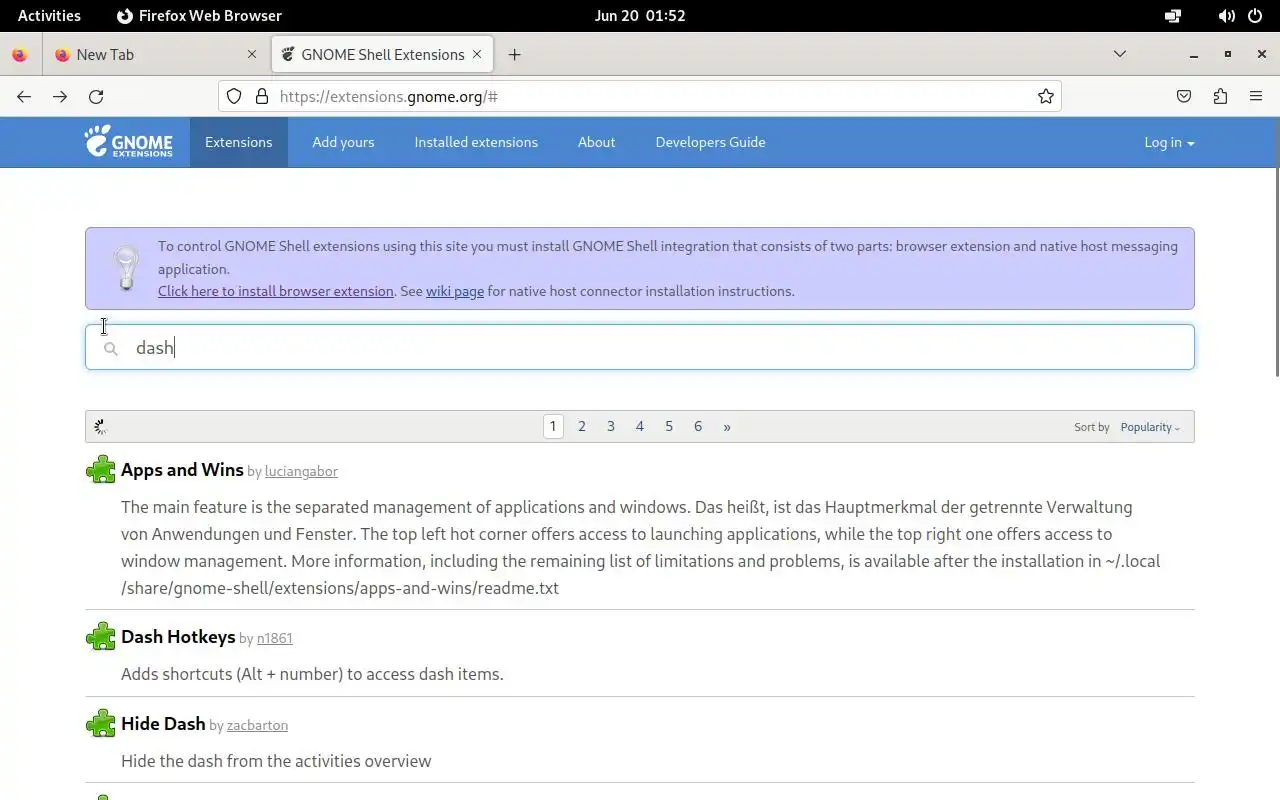Viewport: 1280px width, 800px height.
Task: Click the Apps and Wins puzzle icon
Action: 101,469
